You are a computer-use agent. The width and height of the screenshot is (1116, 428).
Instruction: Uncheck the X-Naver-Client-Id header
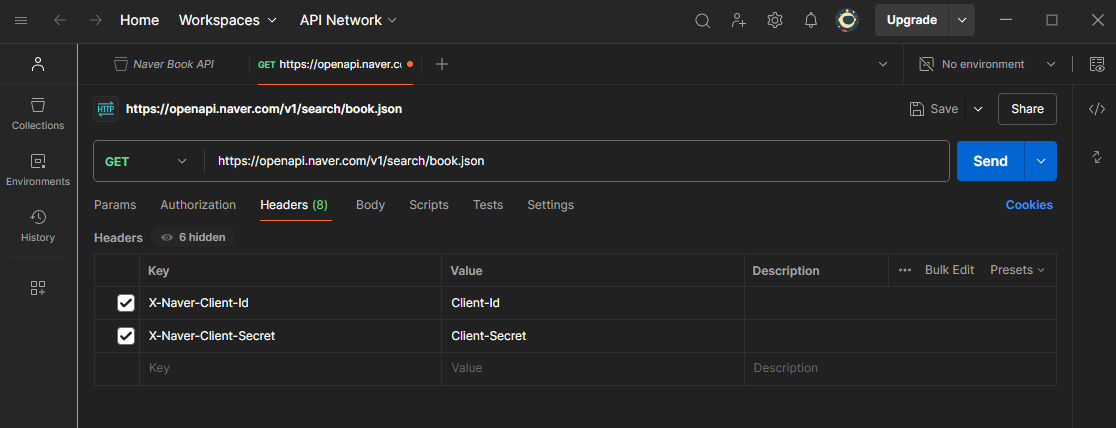coord(126,303)
